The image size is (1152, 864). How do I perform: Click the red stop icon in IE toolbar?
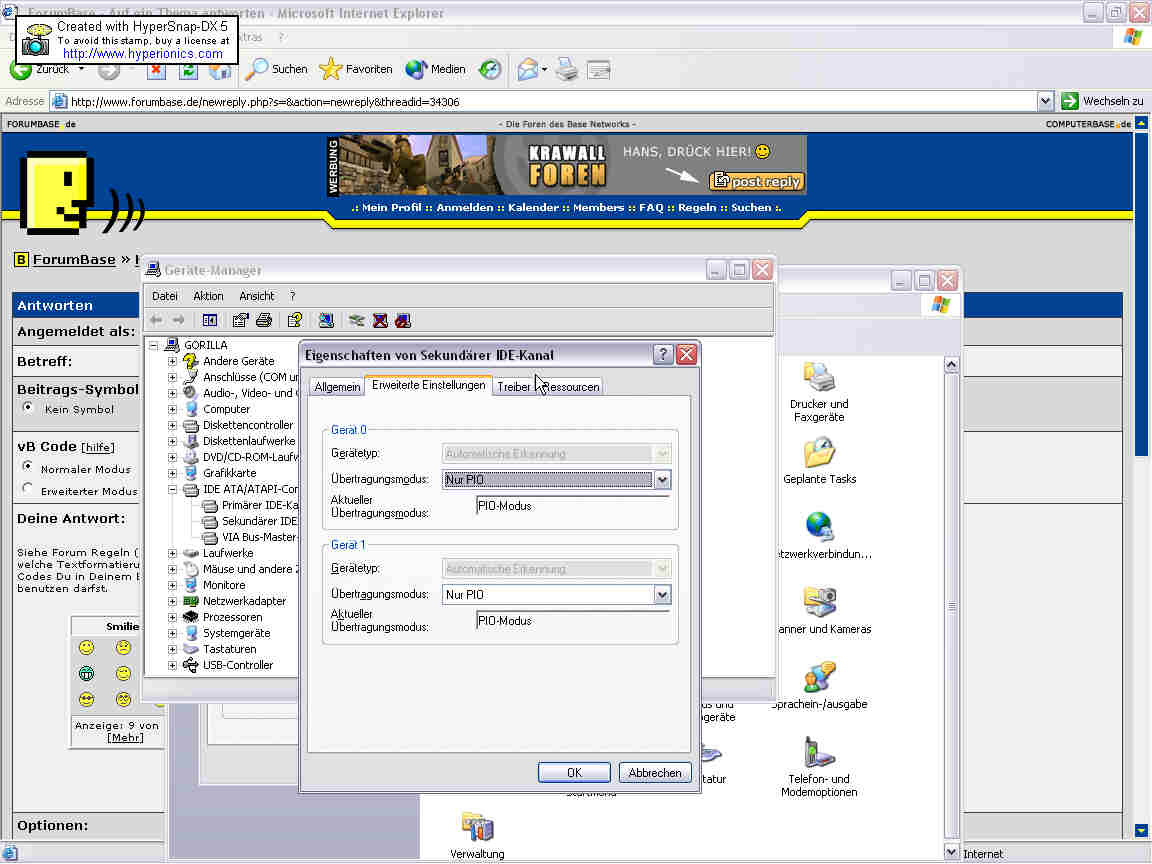(156, 71)
